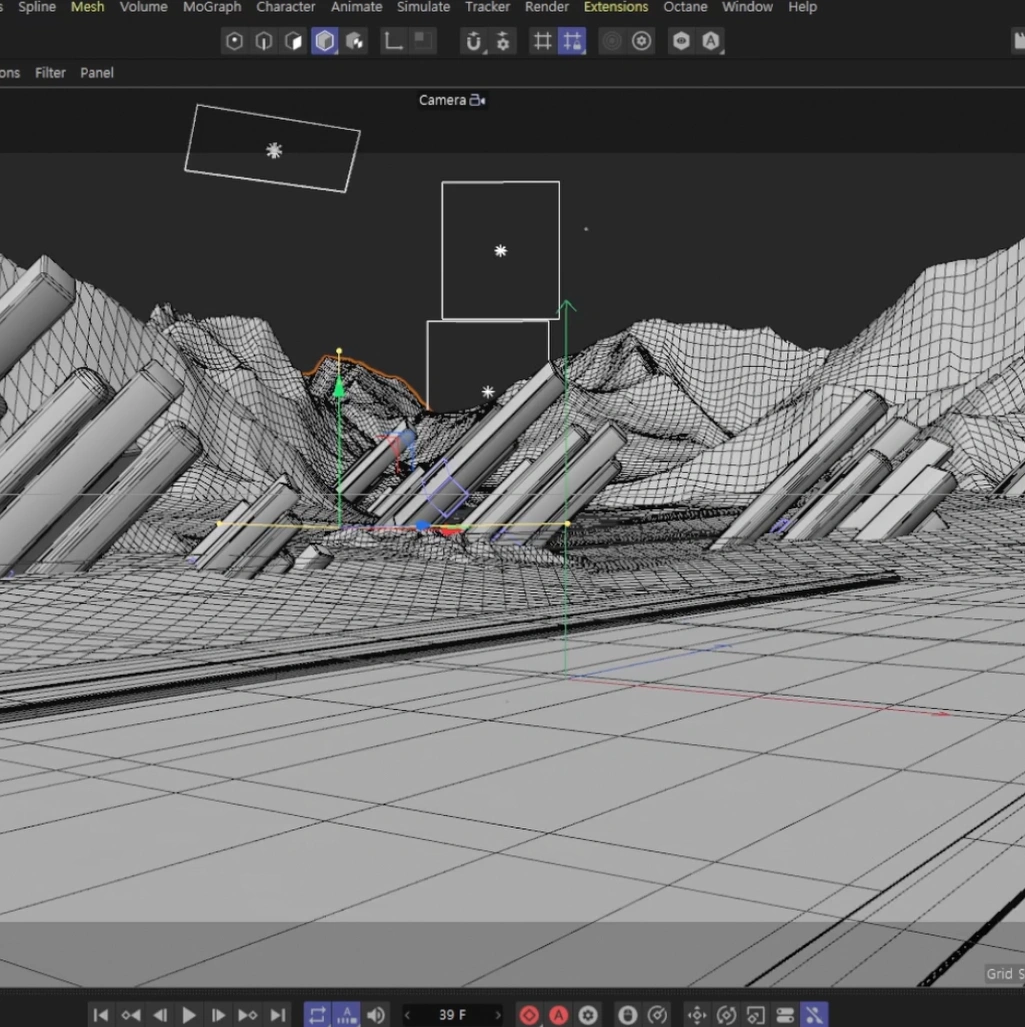This screenshot has width=1025, height=1027.
Task: Select center square area light star
Action: pyautogui.click(x=500, y=251)
